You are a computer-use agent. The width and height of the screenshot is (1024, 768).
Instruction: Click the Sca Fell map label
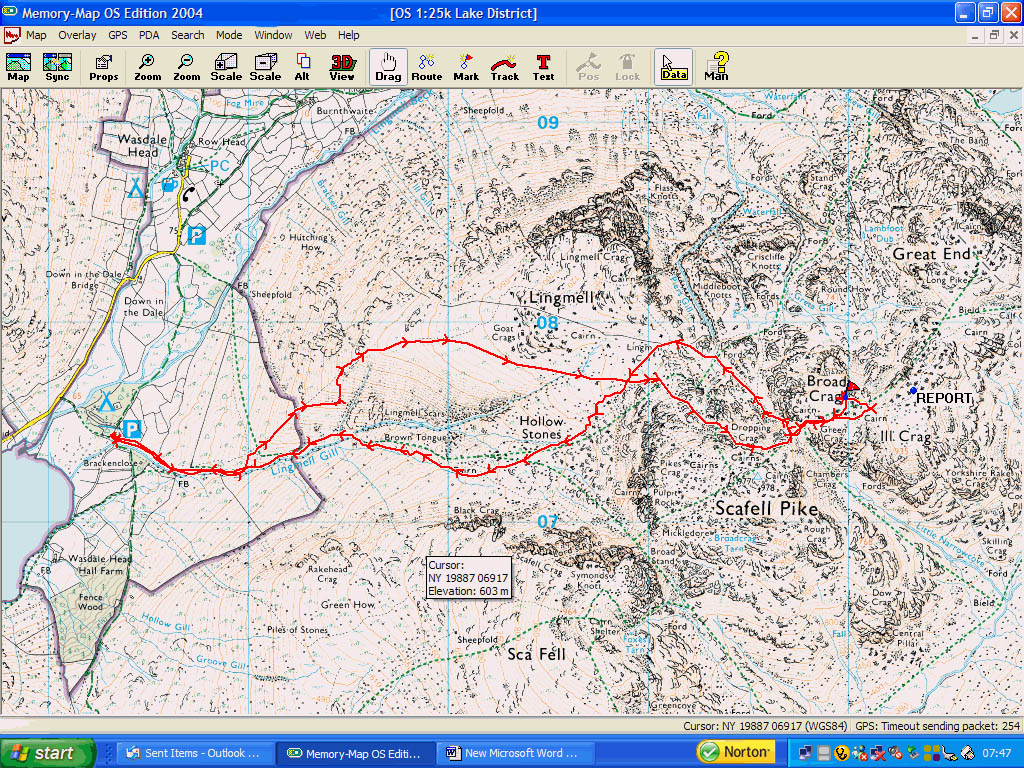[537, 654]
